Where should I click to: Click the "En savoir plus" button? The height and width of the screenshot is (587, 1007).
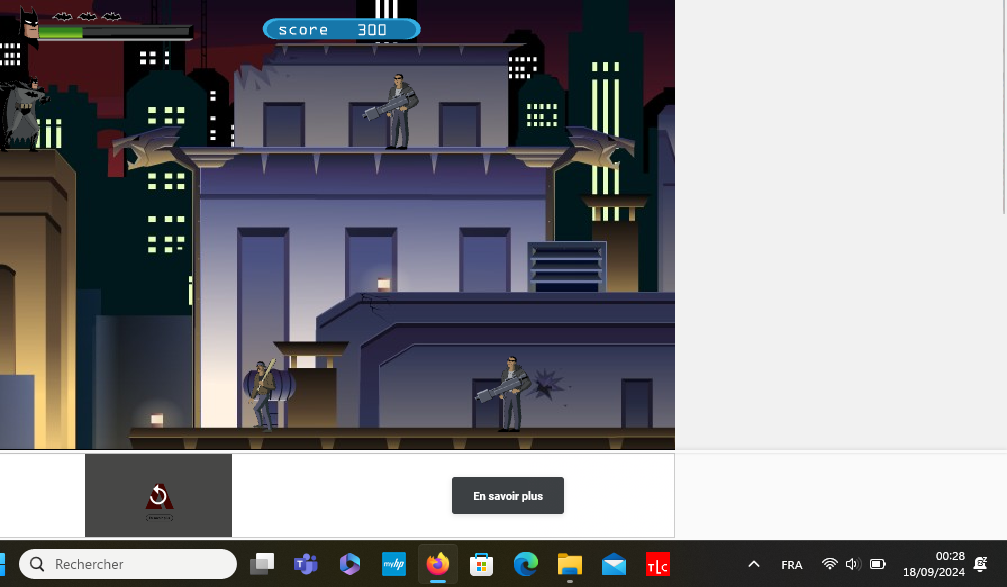point(507,496)
